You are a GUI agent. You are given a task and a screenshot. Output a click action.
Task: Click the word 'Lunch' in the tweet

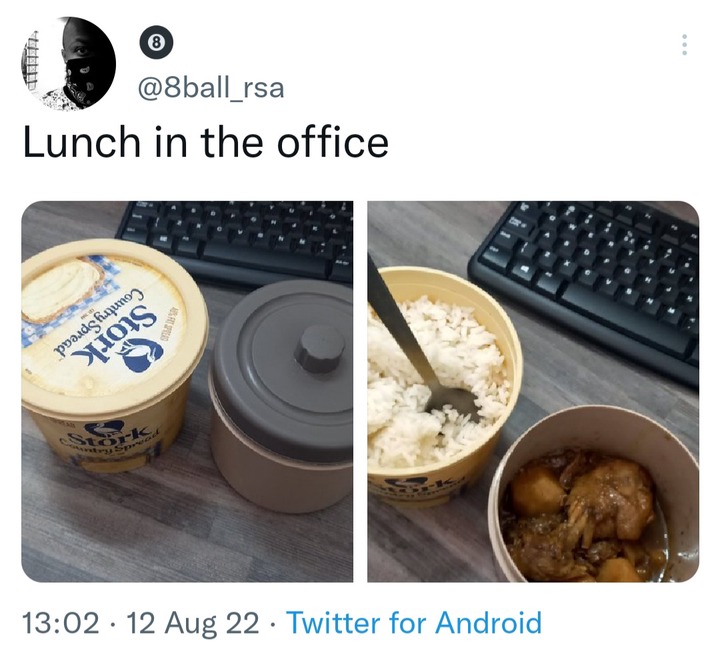click(81, 142)
